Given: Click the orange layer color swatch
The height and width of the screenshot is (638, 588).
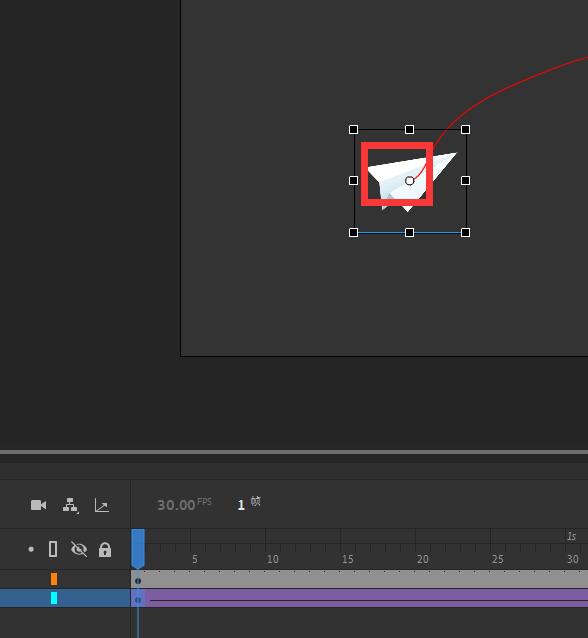Looking at the screenshot, I should [54, 579].
